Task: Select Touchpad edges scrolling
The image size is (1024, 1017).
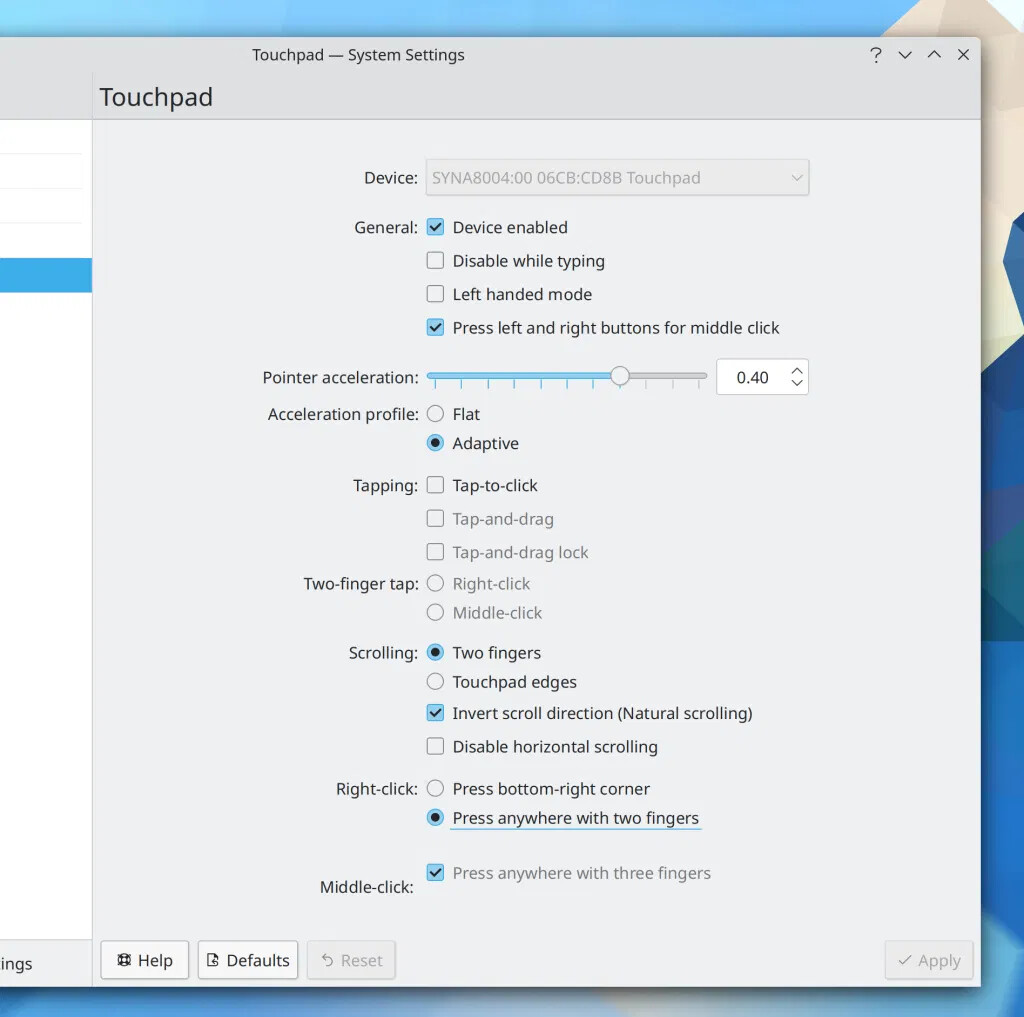Action: point(435,682)
